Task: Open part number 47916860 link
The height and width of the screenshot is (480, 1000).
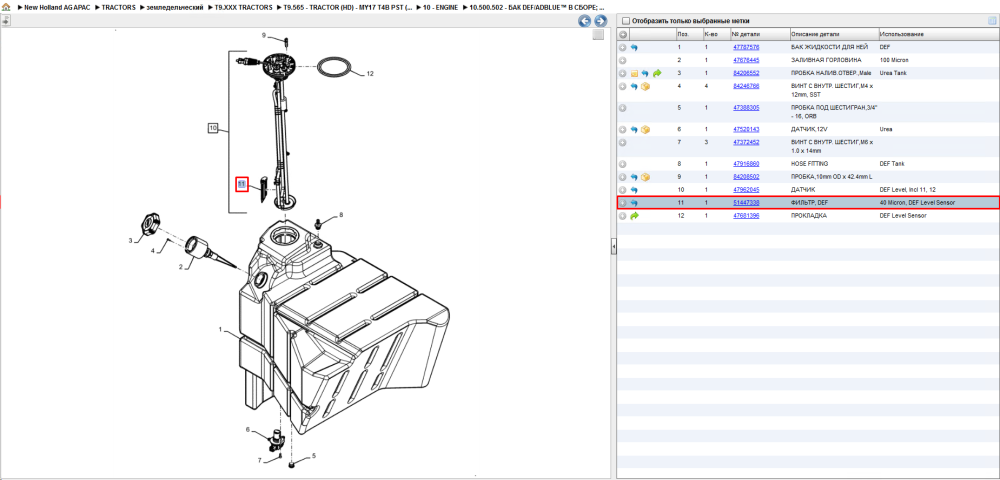Action: pyautogui.click(x=746, y=164)
